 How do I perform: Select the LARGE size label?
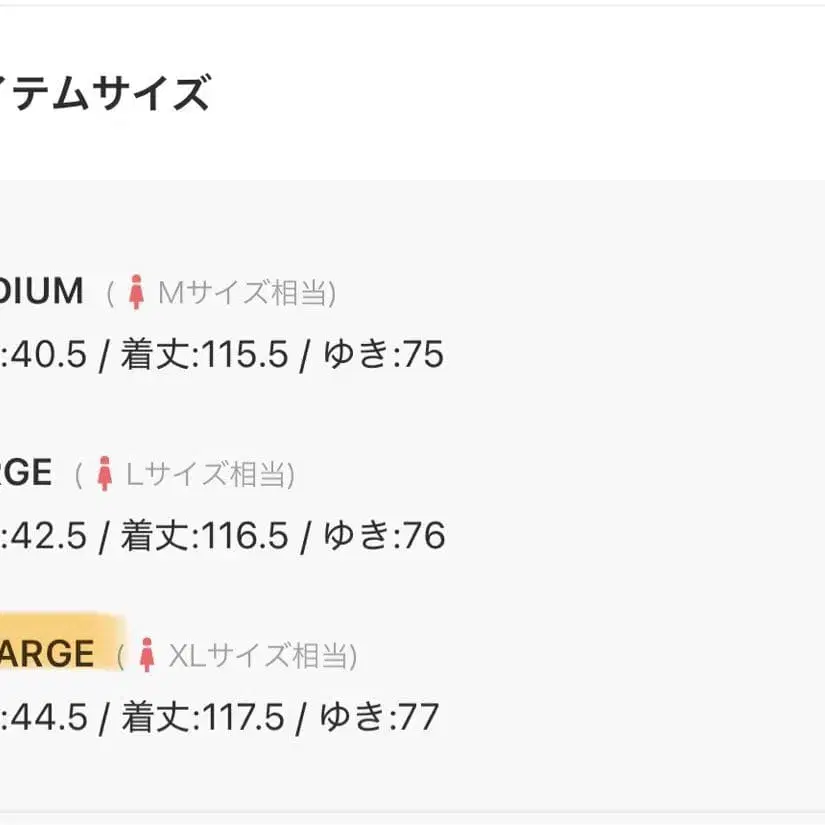[26, 473]
